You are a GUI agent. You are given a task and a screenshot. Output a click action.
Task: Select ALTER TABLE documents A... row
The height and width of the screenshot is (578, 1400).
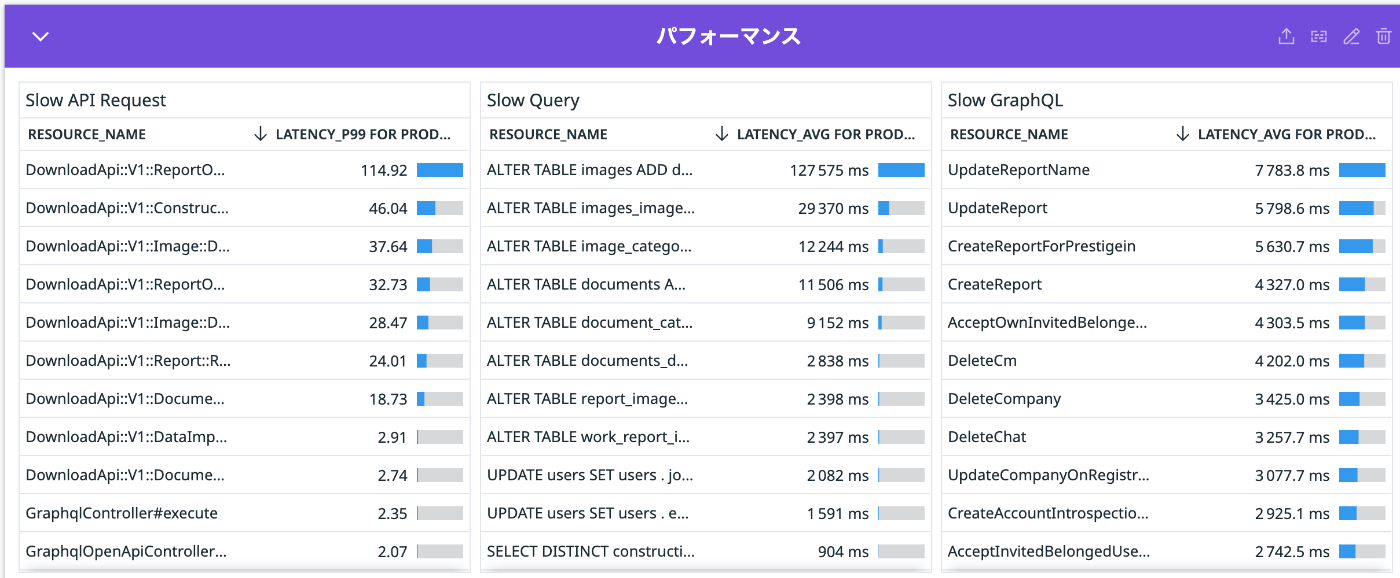click(706, 284)
